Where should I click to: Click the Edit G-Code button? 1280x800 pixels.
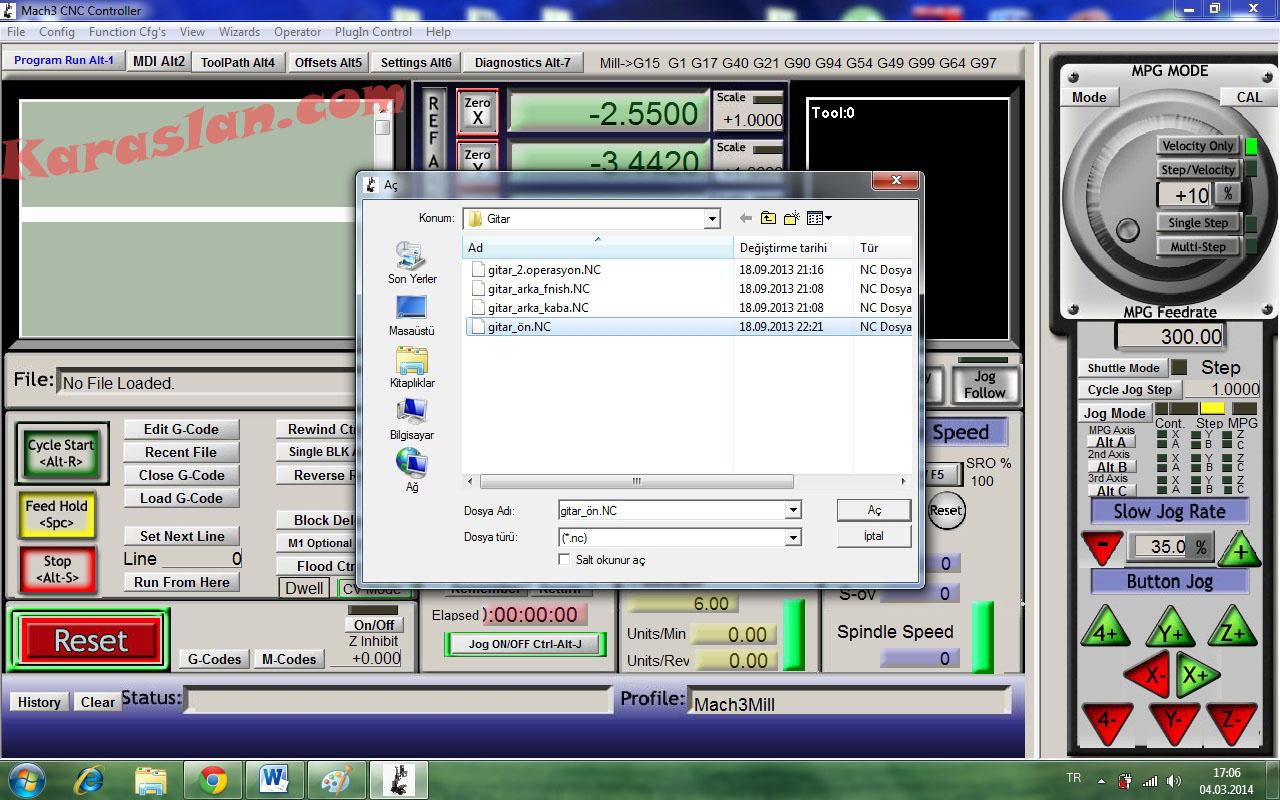181,429
